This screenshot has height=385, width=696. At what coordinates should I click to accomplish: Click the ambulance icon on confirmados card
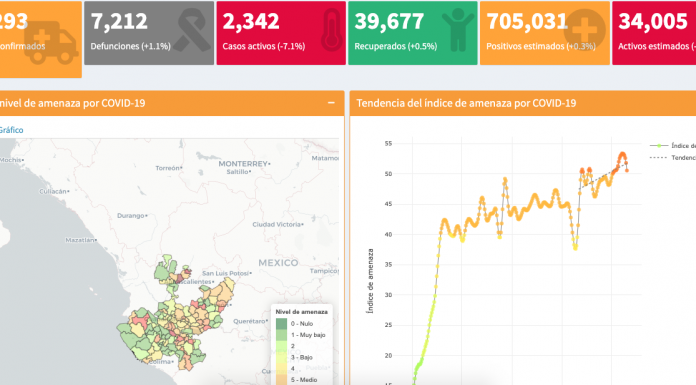51,43
